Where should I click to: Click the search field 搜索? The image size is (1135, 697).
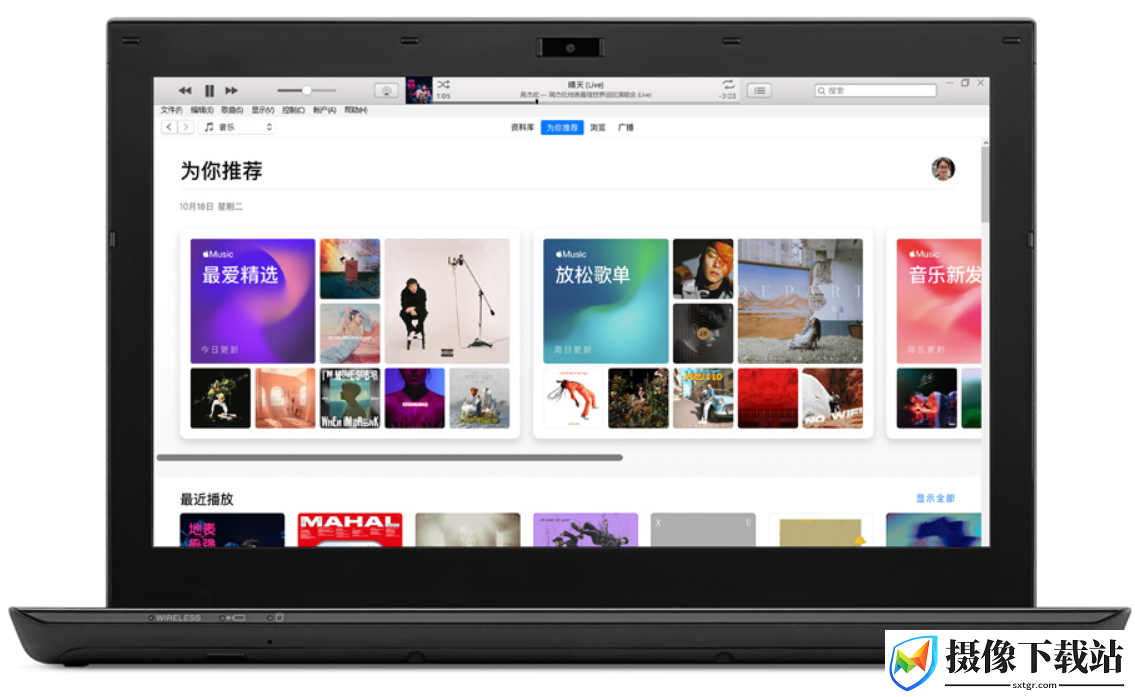point(875,90)
